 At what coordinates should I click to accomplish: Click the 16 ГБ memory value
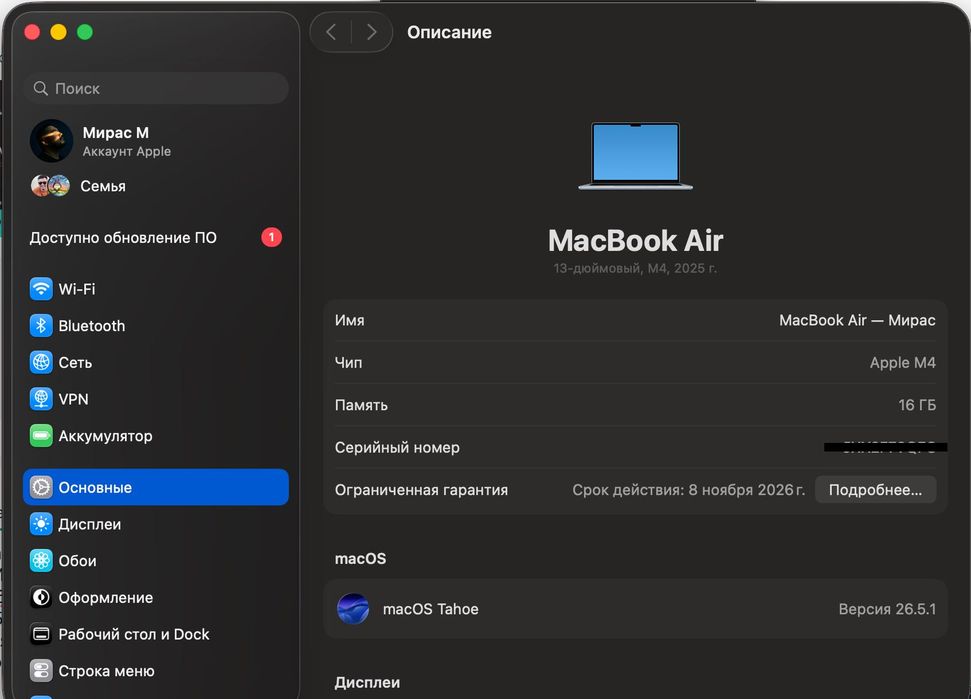point(917,405)
